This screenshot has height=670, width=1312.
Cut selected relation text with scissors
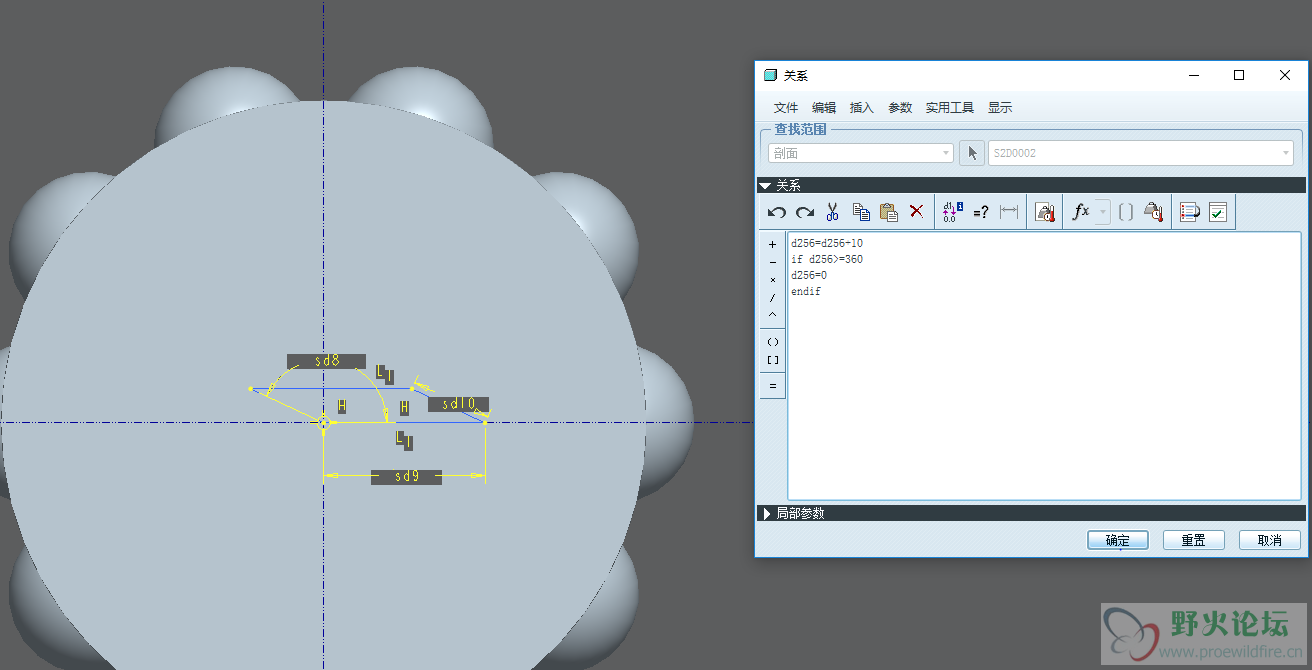click(832, 212)
